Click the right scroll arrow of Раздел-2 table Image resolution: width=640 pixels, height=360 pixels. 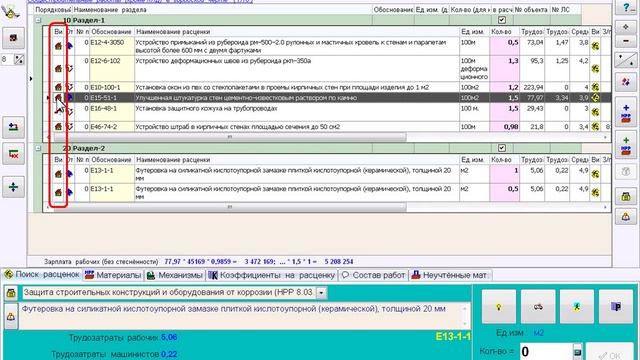click(x=605, y=207)
